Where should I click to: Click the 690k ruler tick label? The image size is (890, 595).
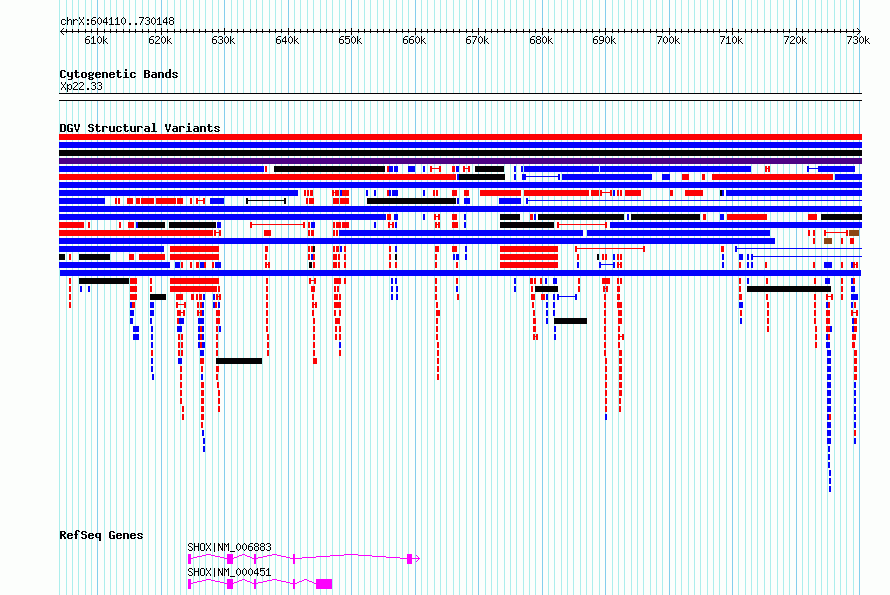tap(604, 40)
